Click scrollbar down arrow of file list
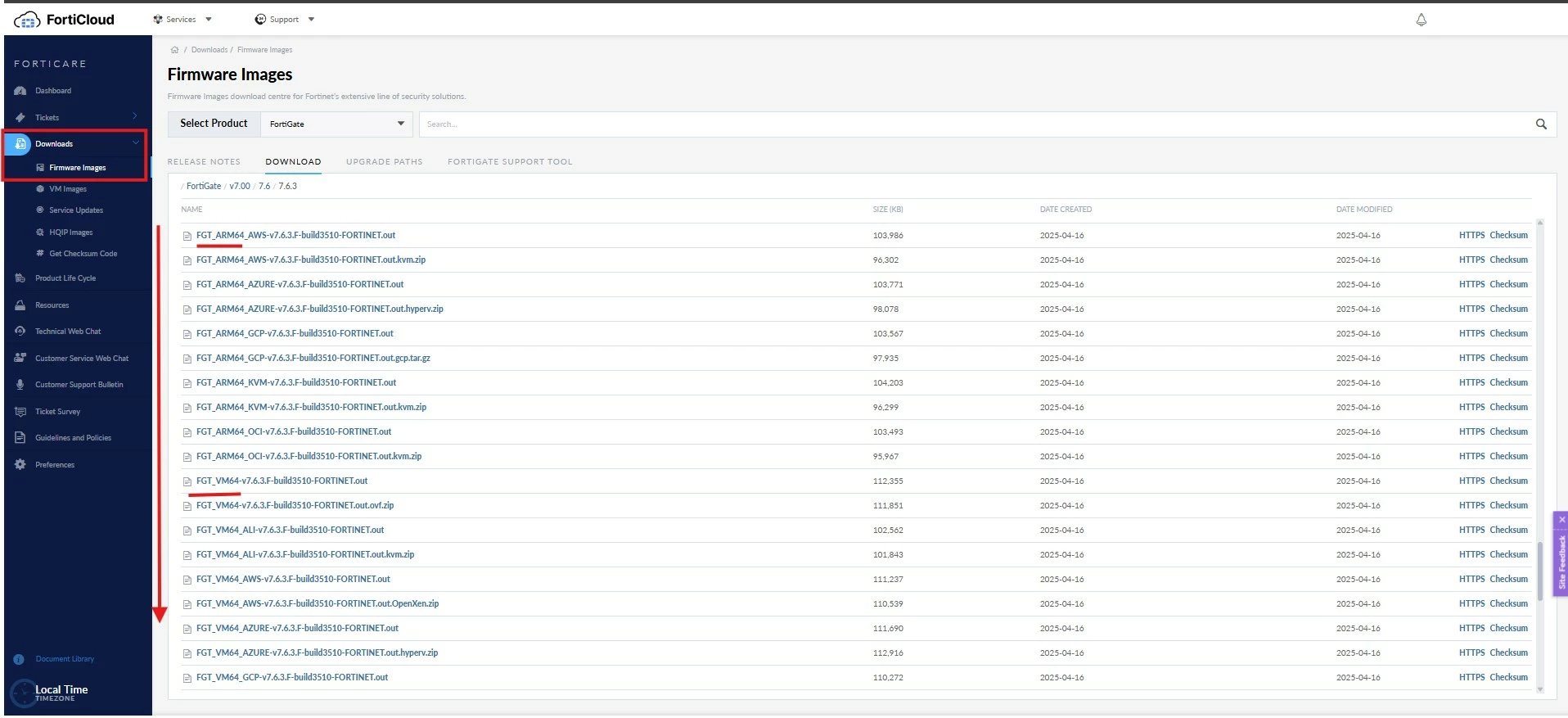Screen dimensions: 1568x718 [x=1540, y=689]
